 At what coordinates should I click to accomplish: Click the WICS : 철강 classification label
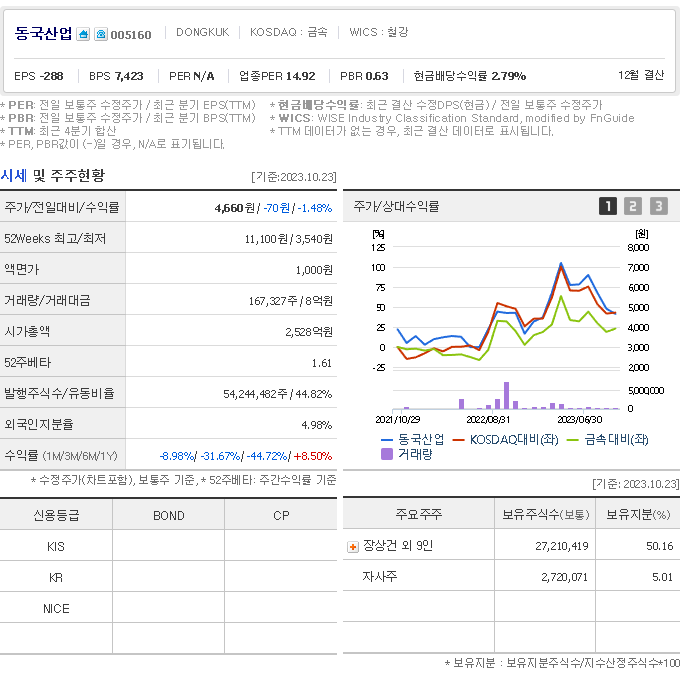378,32
